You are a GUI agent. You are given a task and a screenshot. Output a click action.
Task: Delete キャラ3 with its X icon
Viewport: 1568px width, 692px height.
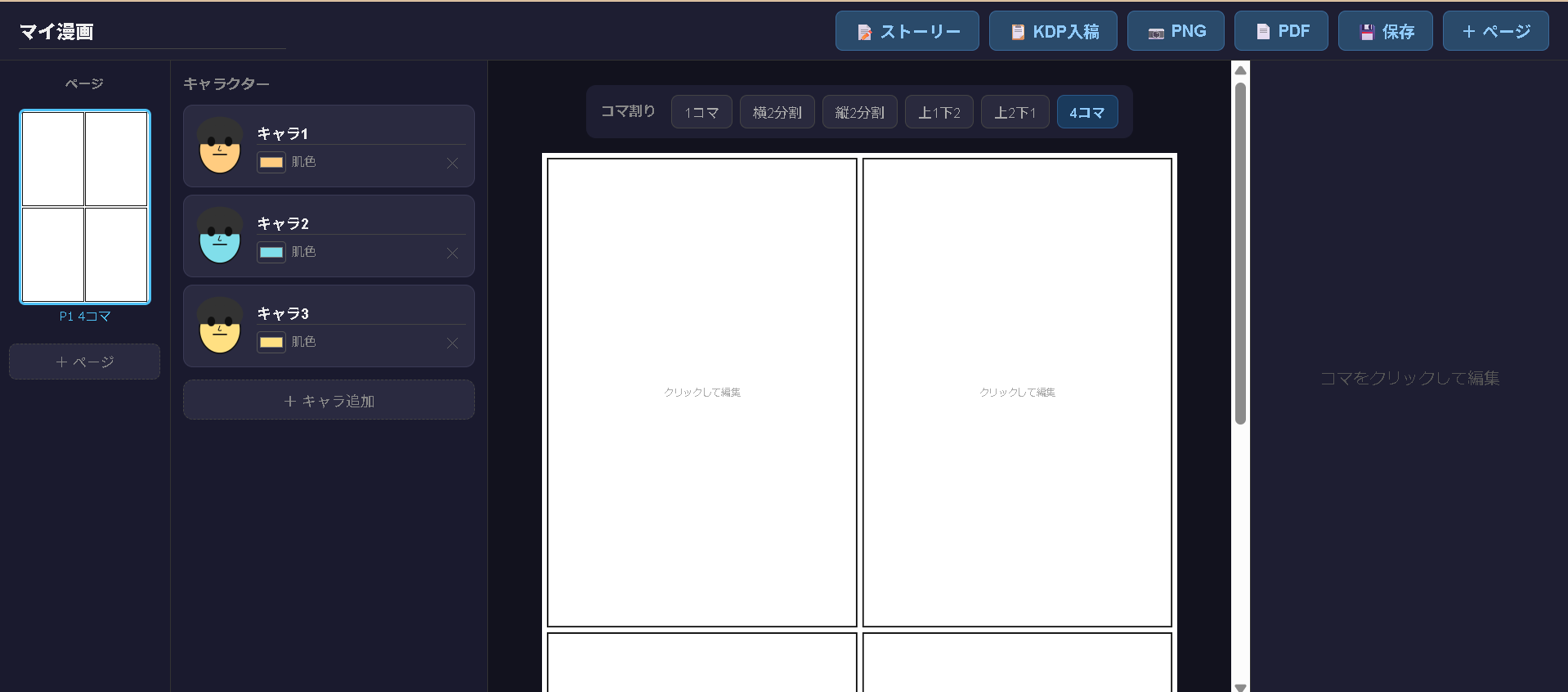452,343
